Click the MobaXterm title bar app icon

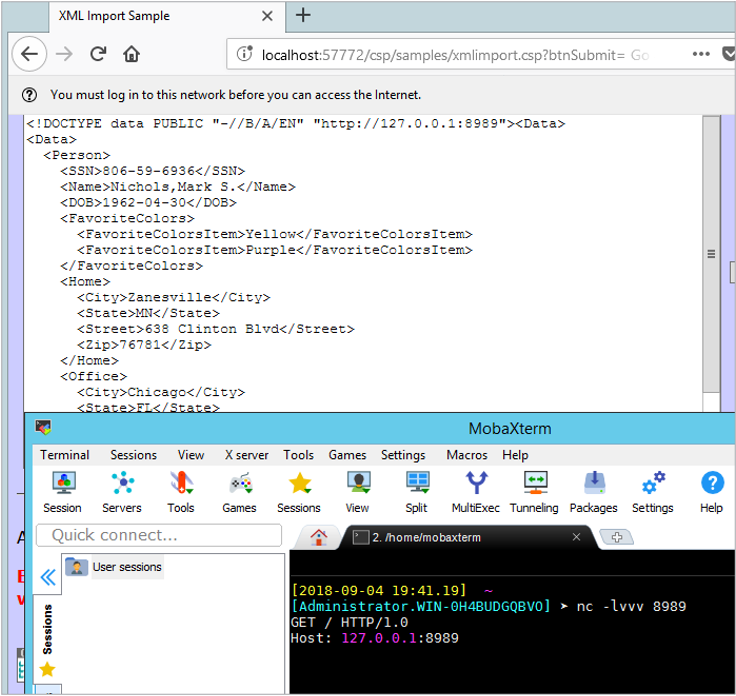point(43,428)
